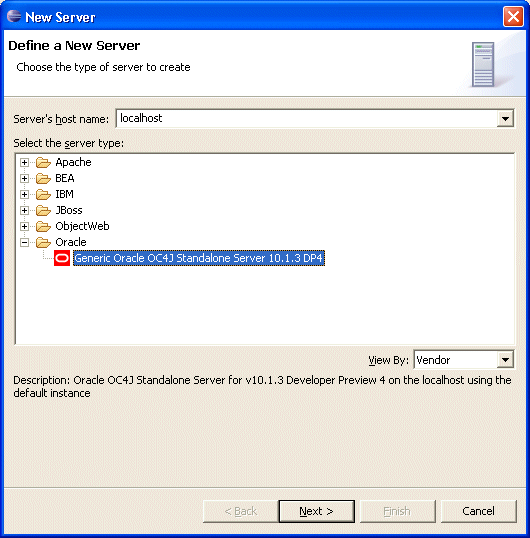530x538 pixels.
Task: Open the host name dropdown arrow
Action: [x=505, y=119]
